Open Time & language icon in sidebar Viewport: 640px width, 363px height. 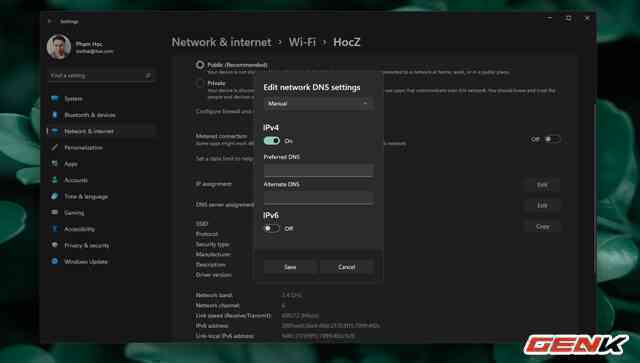coord(55,196)
